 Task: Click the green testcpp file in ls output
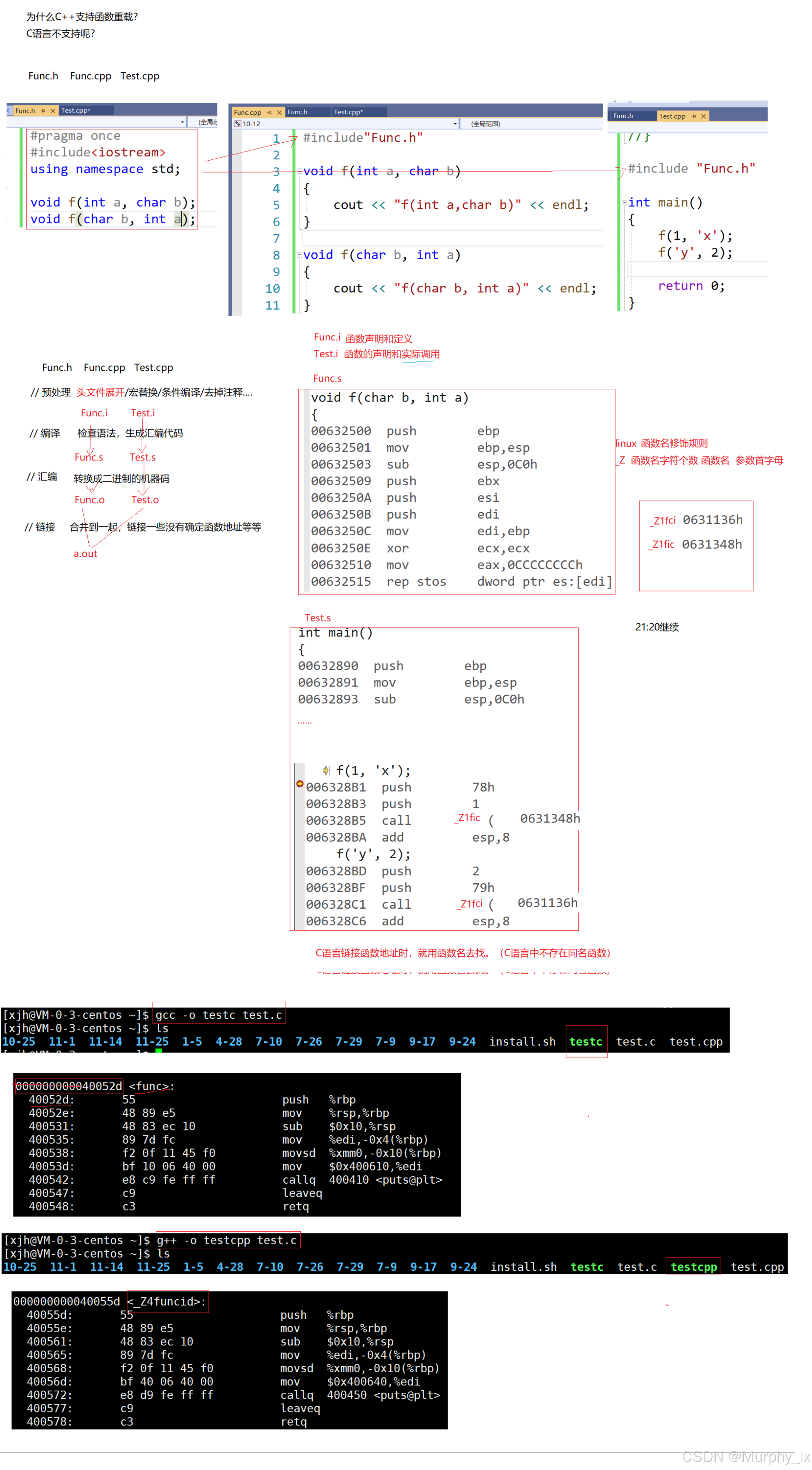694,1267
